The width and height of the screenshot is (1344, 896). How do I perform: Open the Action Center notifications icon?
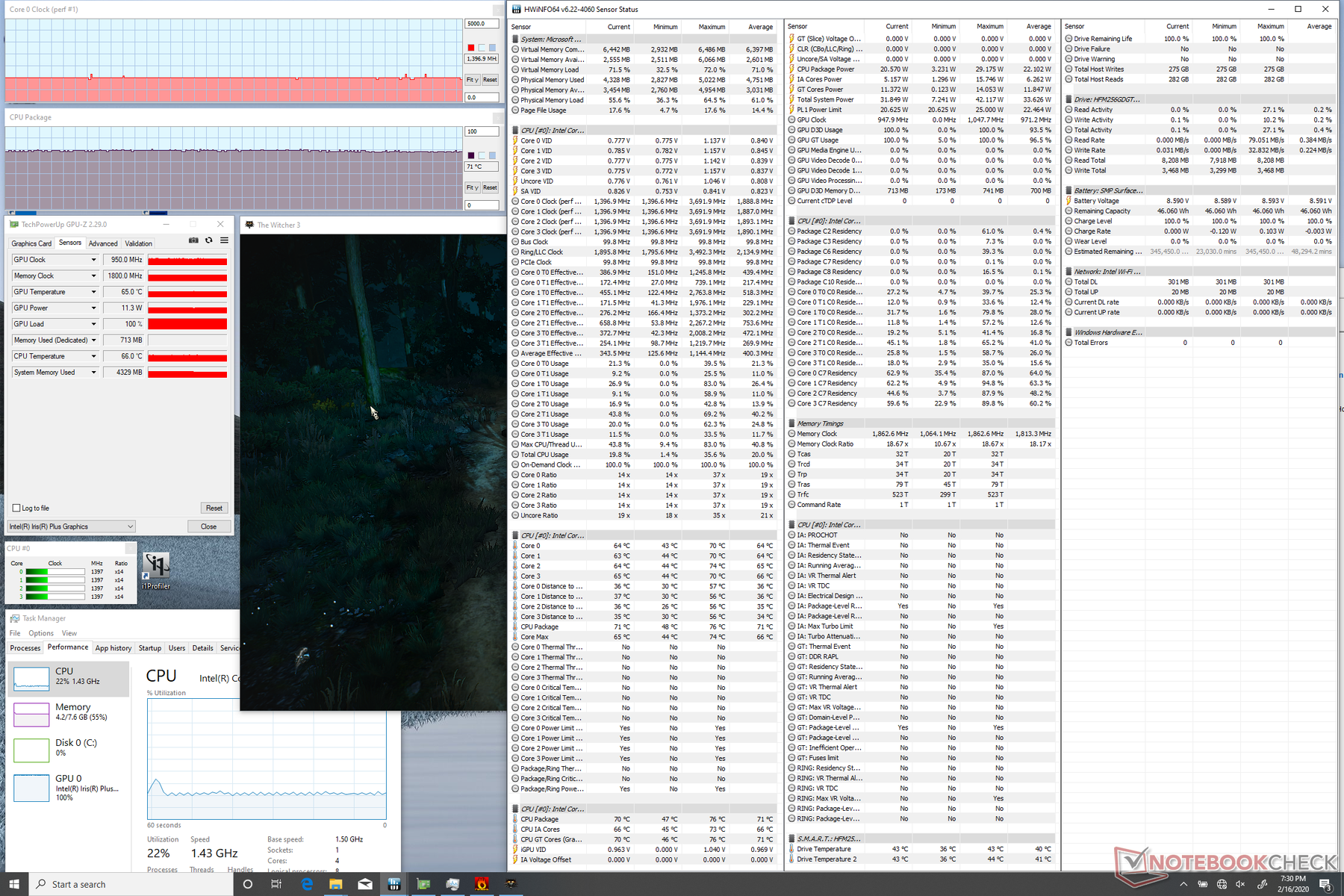pos(1326,885)
